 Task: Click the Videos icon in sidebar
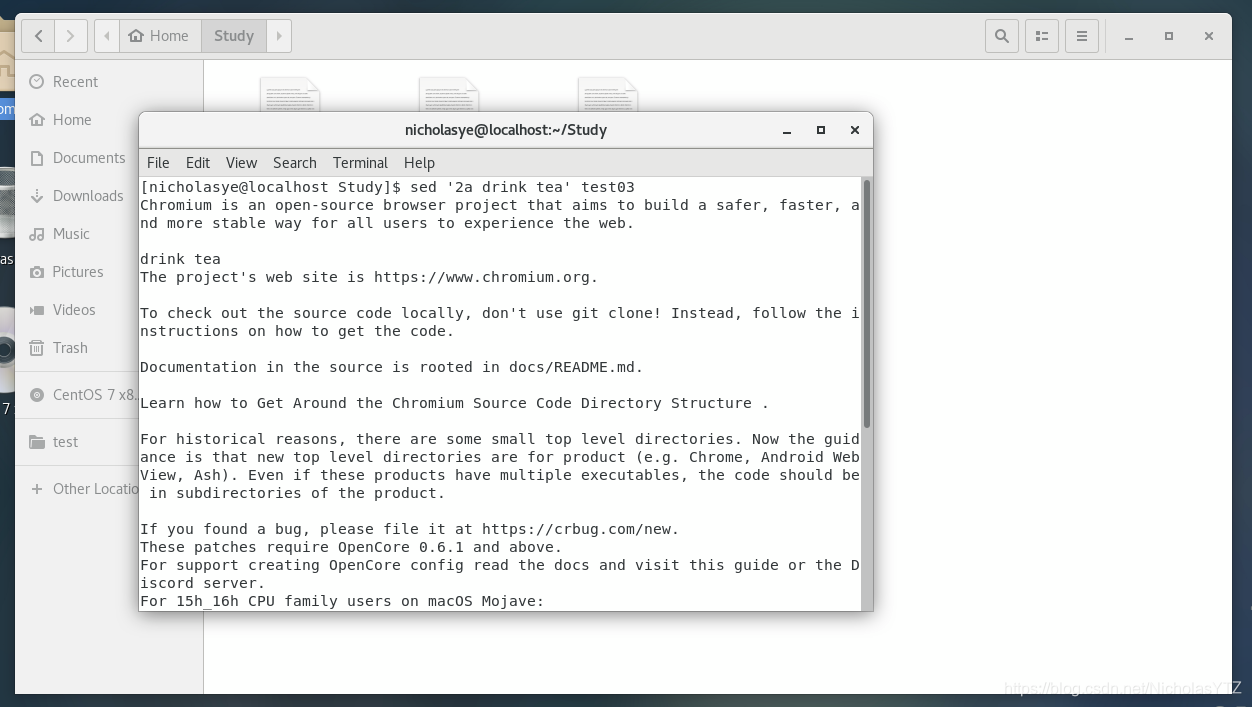(37, 310)
